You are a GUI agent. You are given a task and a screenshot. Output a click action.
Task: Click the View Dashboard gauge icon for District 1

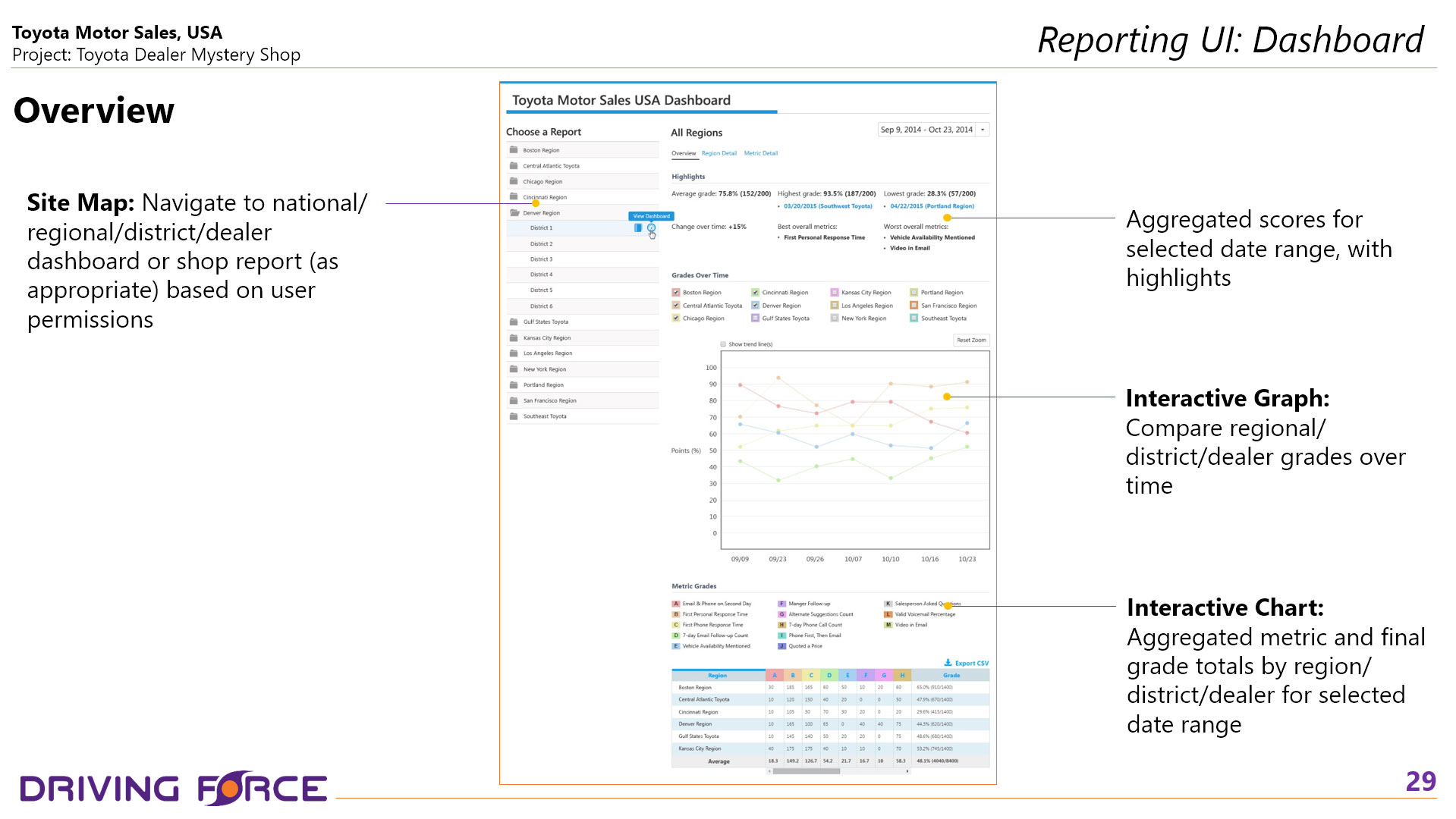click(x=651, y=227)
